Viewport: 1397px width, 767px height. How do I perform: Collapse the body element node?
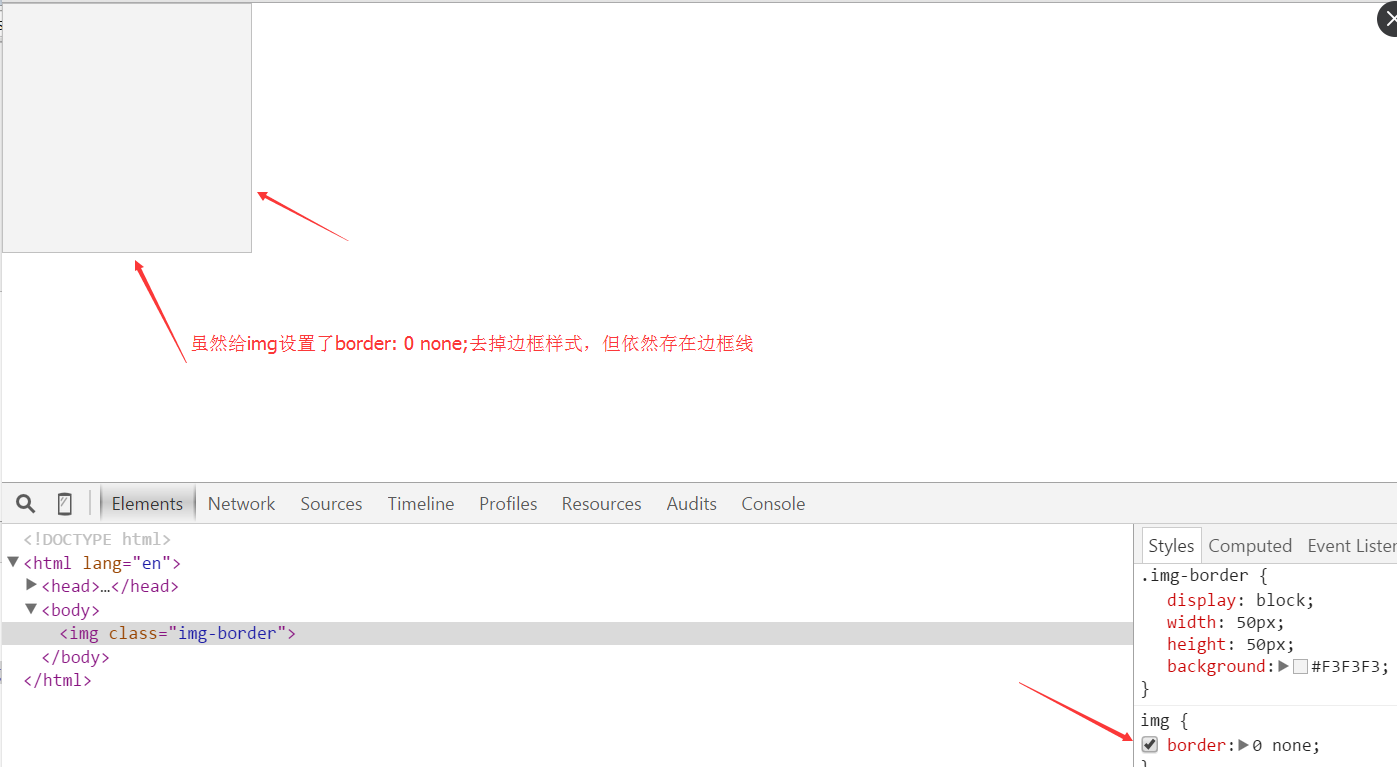pos(32,609)
